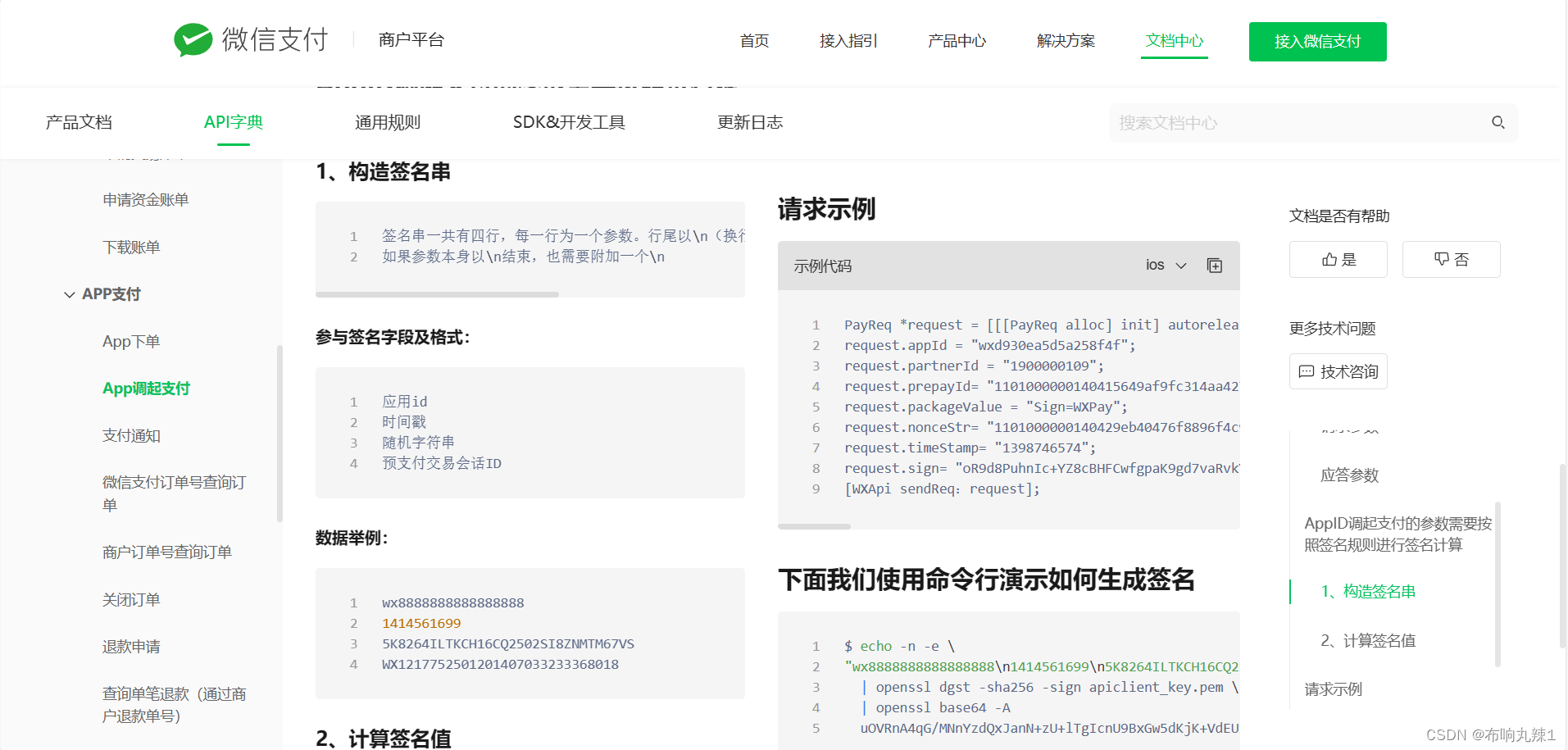Open 支付通知 in sidebar
This screenshot has height=750, width=1568.
[x=131, y=436]
